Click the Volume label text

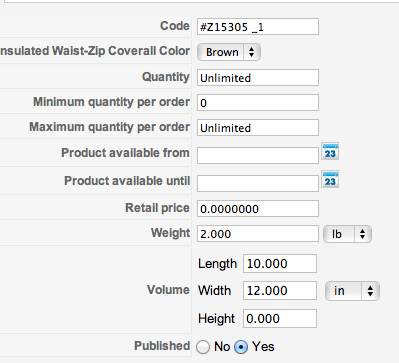tap(168, 290)
